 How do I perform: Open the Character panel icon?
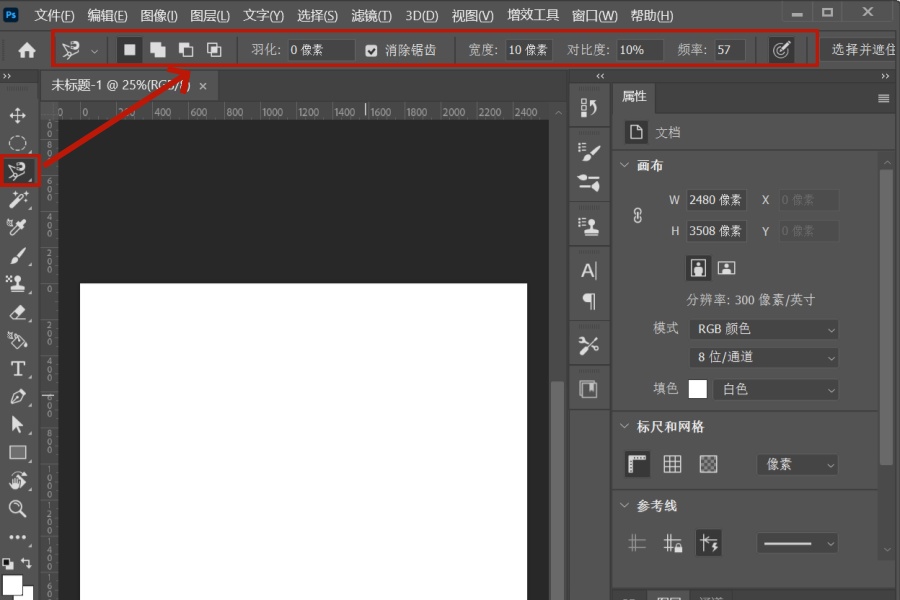588,270
